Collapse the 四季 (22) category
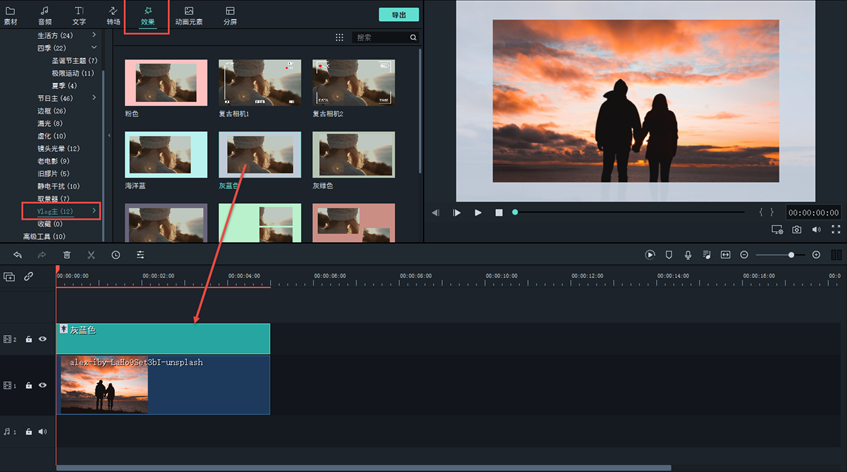The image size is (847, 472). click(95, 48)
